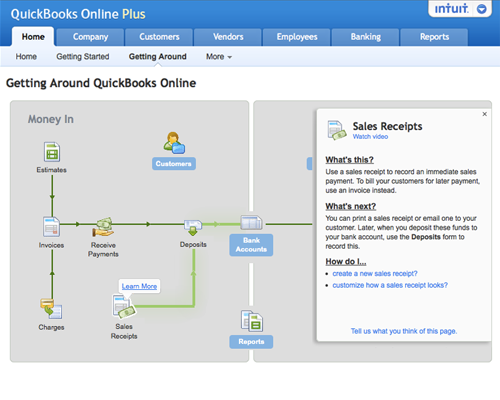Open the Bank Accounts register icon

(x=251, y=222)
